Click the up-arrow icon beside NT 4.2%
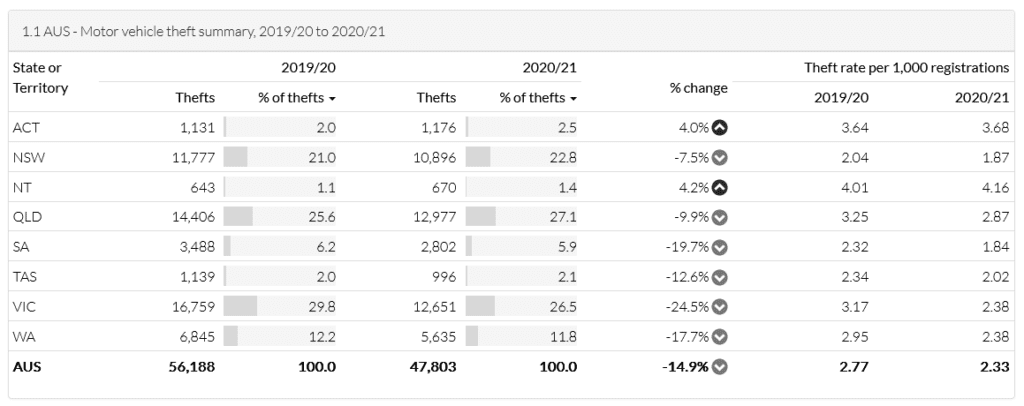Image resolution: width=1024 pixels, height=406 pixels. 719,188
